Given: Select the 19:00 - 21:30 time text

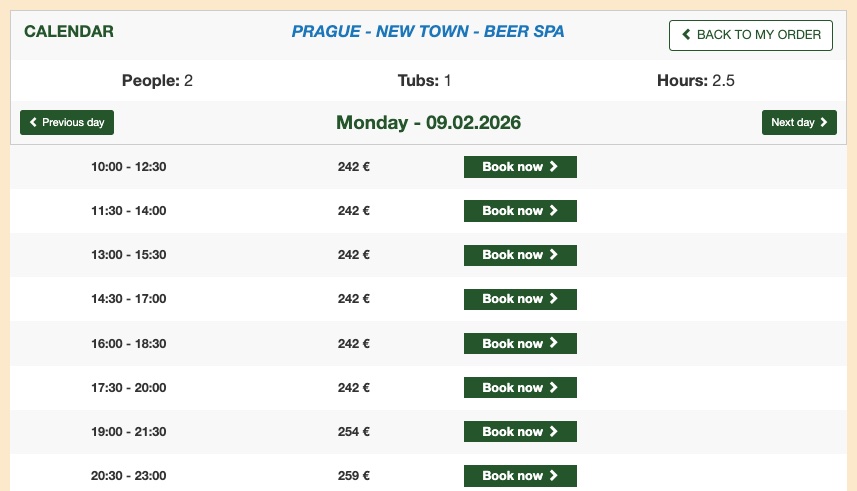Looking at the screenshot, I should coord(128,431).
